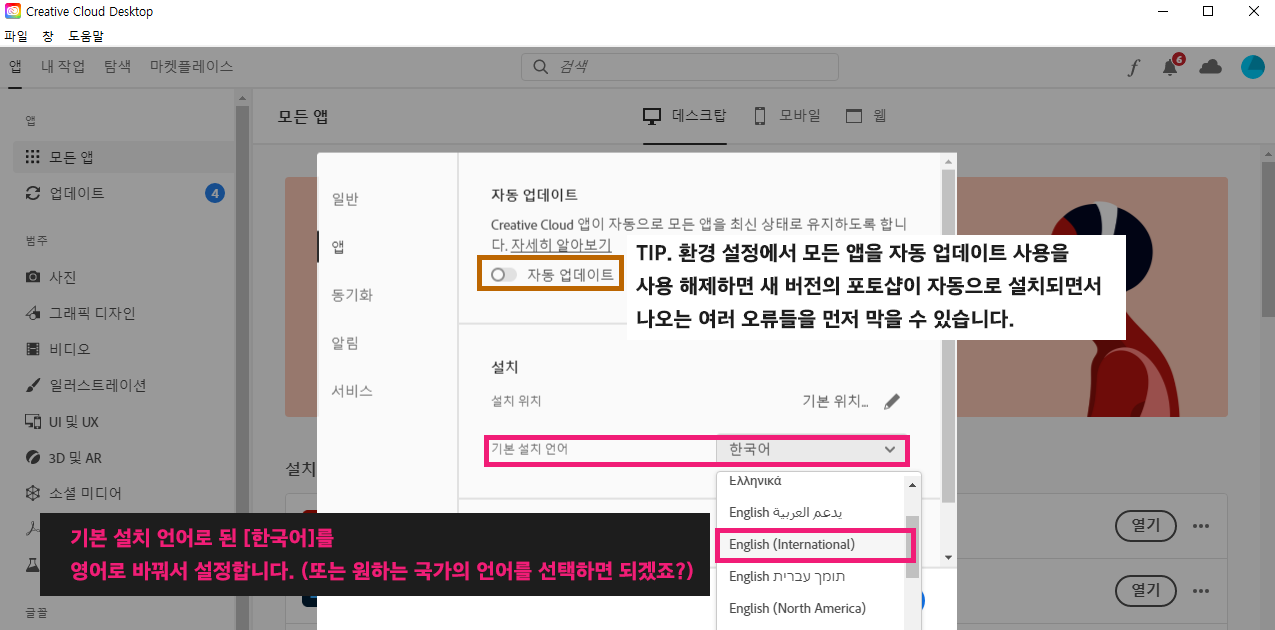Click the update count badge 4
This screenshot has width=1275, height=630.
[x=214, y=193]
